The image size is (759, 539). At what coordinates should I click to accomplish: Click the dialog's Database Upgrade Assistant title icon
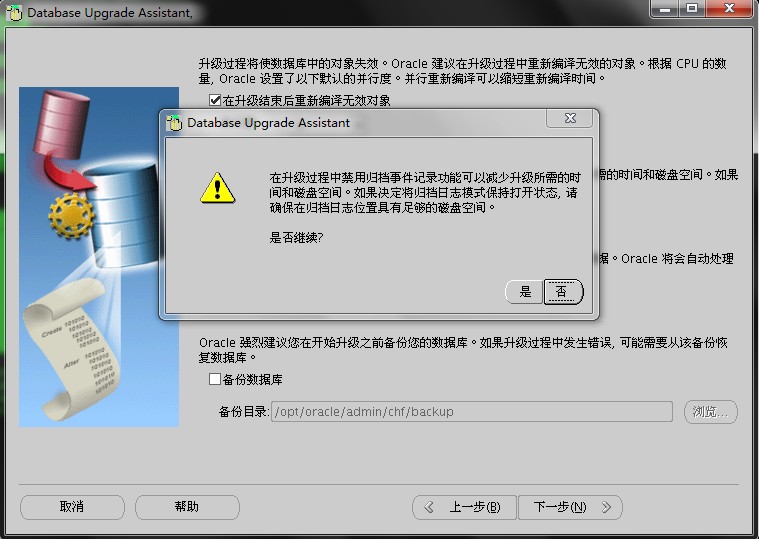point(174,123)
